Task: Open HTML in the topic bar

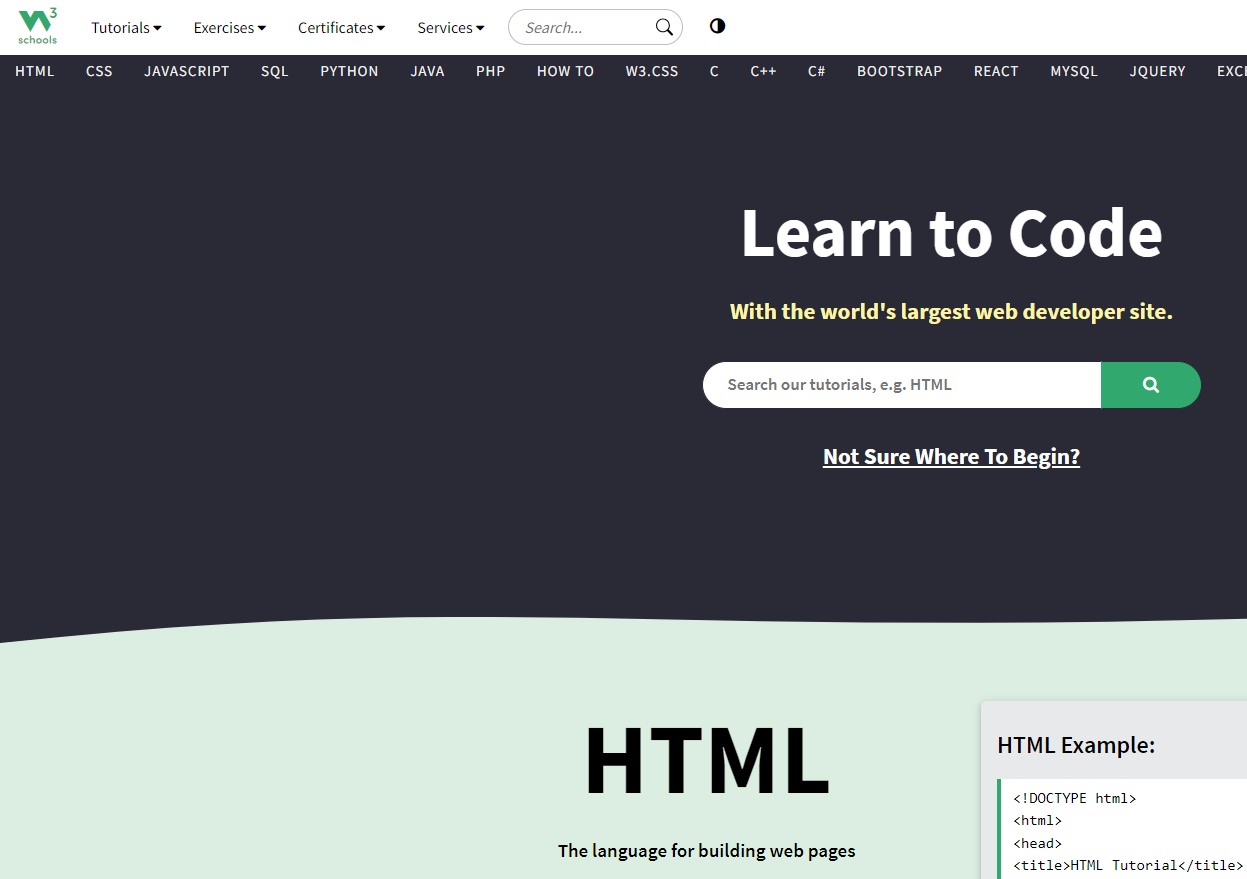Action: click(35, 71)
